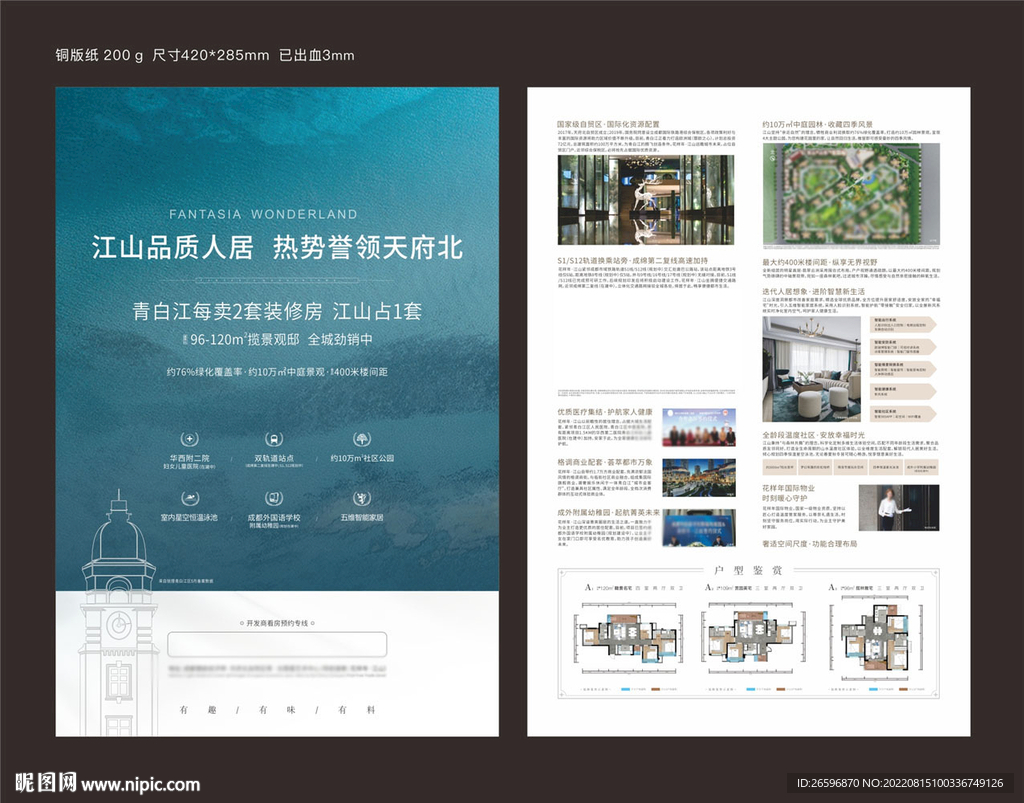This screenshot has width=1024, height=803.
Task: Select the A1 120㎡ floor plan
Action: [629, 638]
